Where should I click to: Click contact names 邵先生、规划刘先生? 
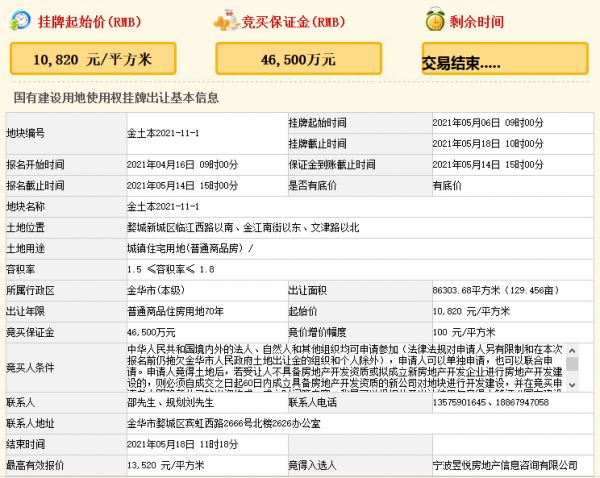pyautogui.click(x=170, y=403)
